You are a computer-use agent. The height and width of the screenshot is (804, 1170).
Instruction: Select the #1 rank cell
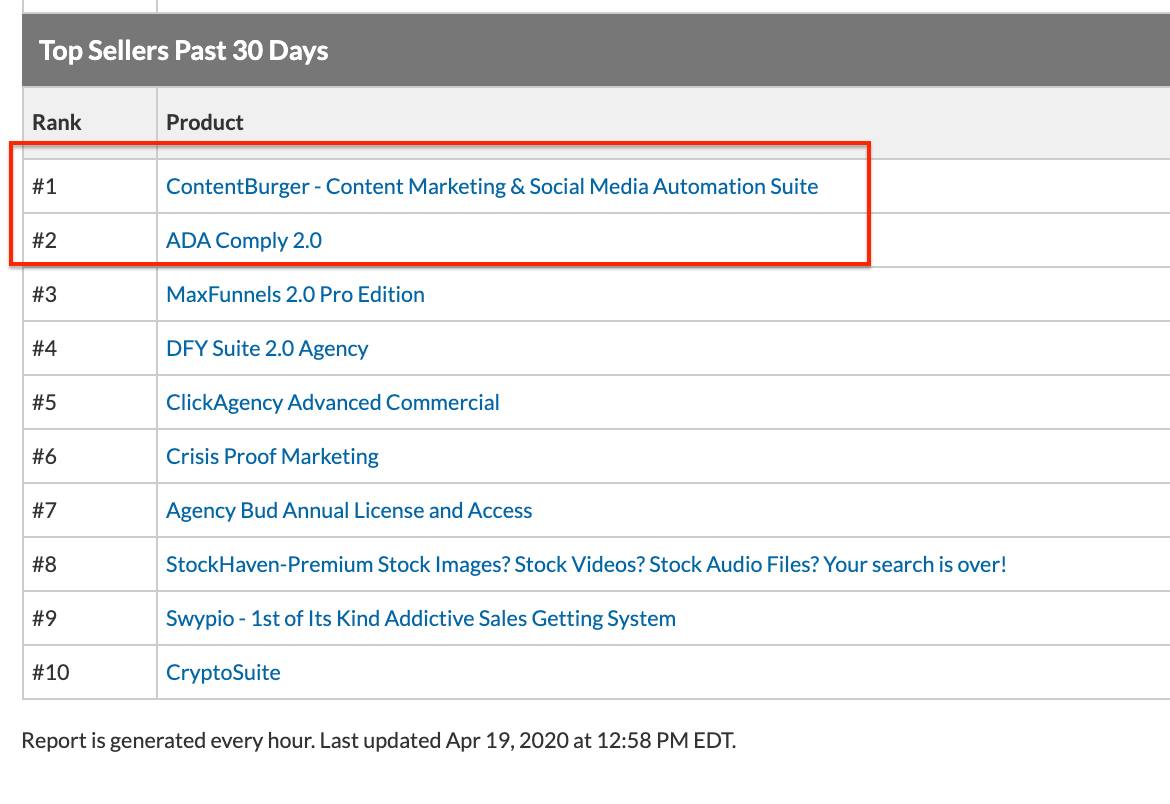(45, 186)
